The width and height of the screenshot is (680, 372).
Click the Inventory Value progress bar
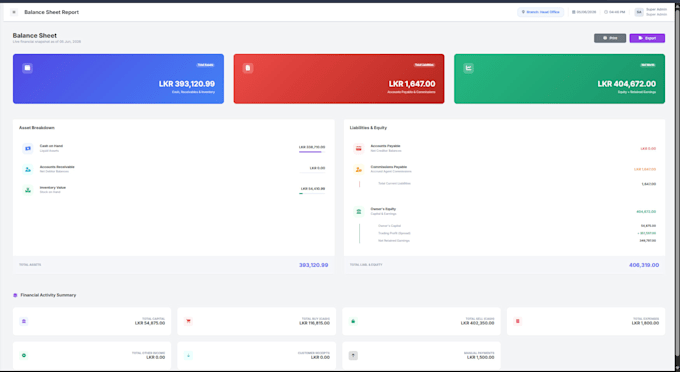click(x=312, y=193)
